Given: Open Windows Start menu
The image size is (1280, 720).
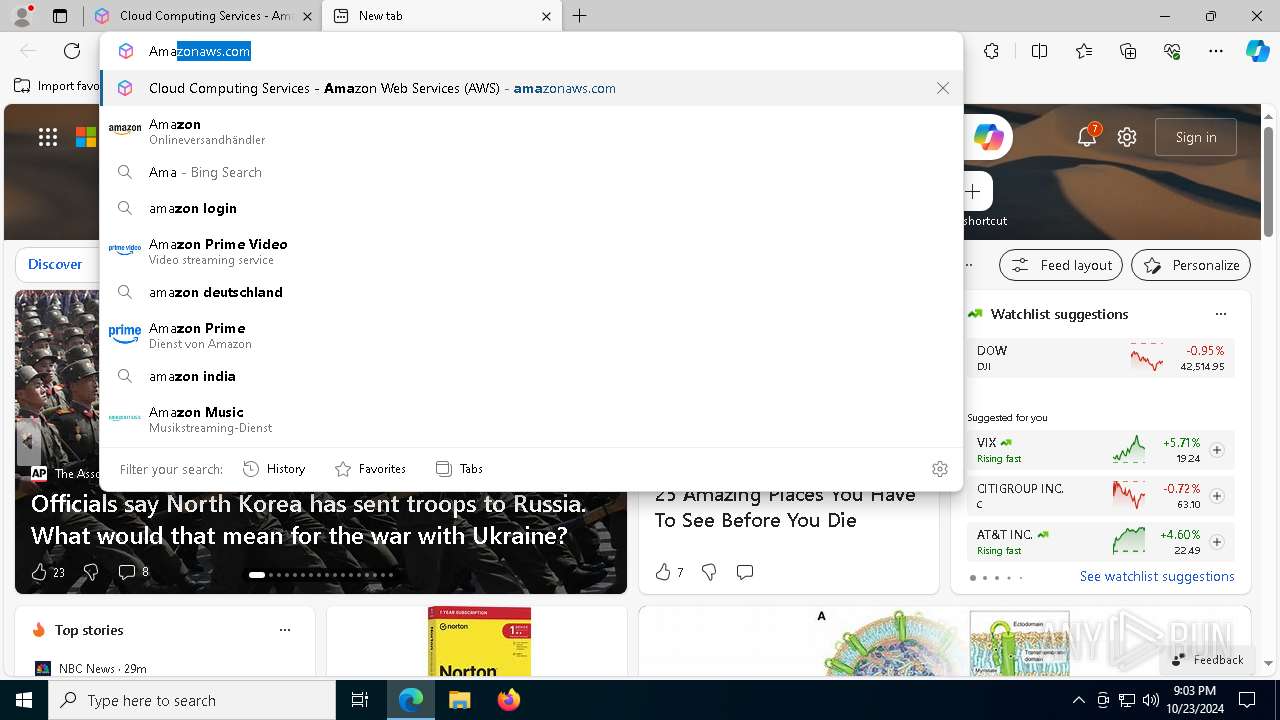Looking at the screenshot, I should pyautogui.click(x=24, y=700).
